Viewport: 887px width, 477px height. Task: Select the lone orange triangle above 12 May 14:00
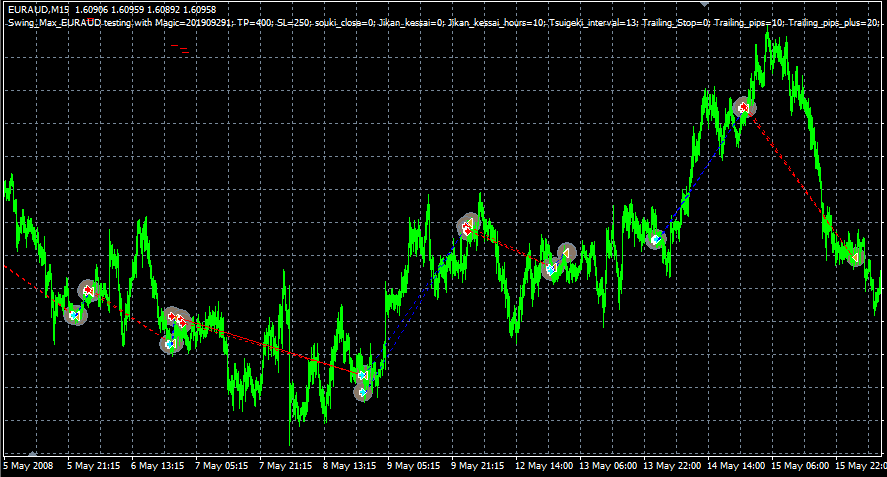[x=567, y=253]
